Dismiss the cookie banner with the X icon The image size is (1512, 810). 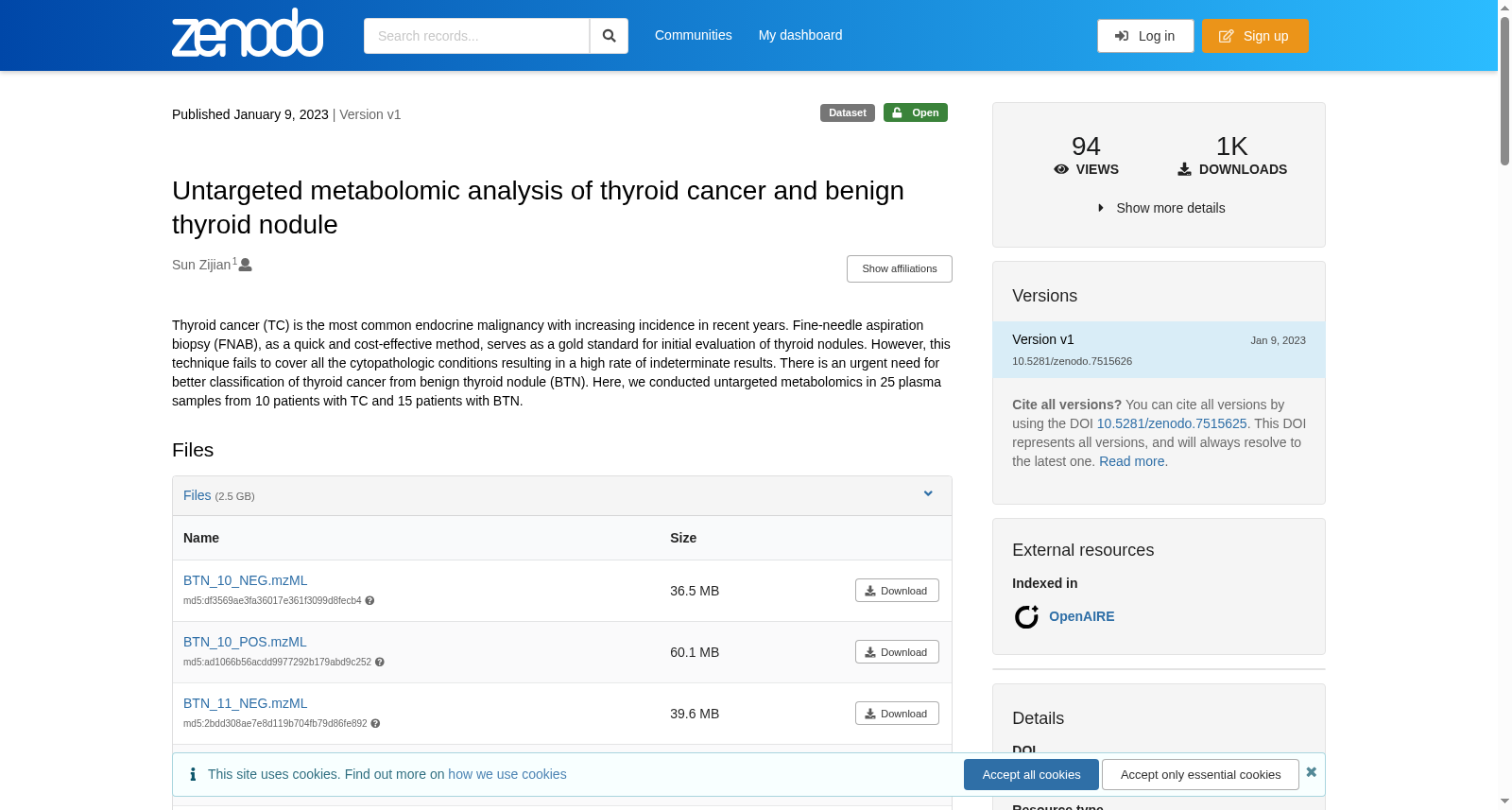pyautogui.click(x=1311, y=772)
